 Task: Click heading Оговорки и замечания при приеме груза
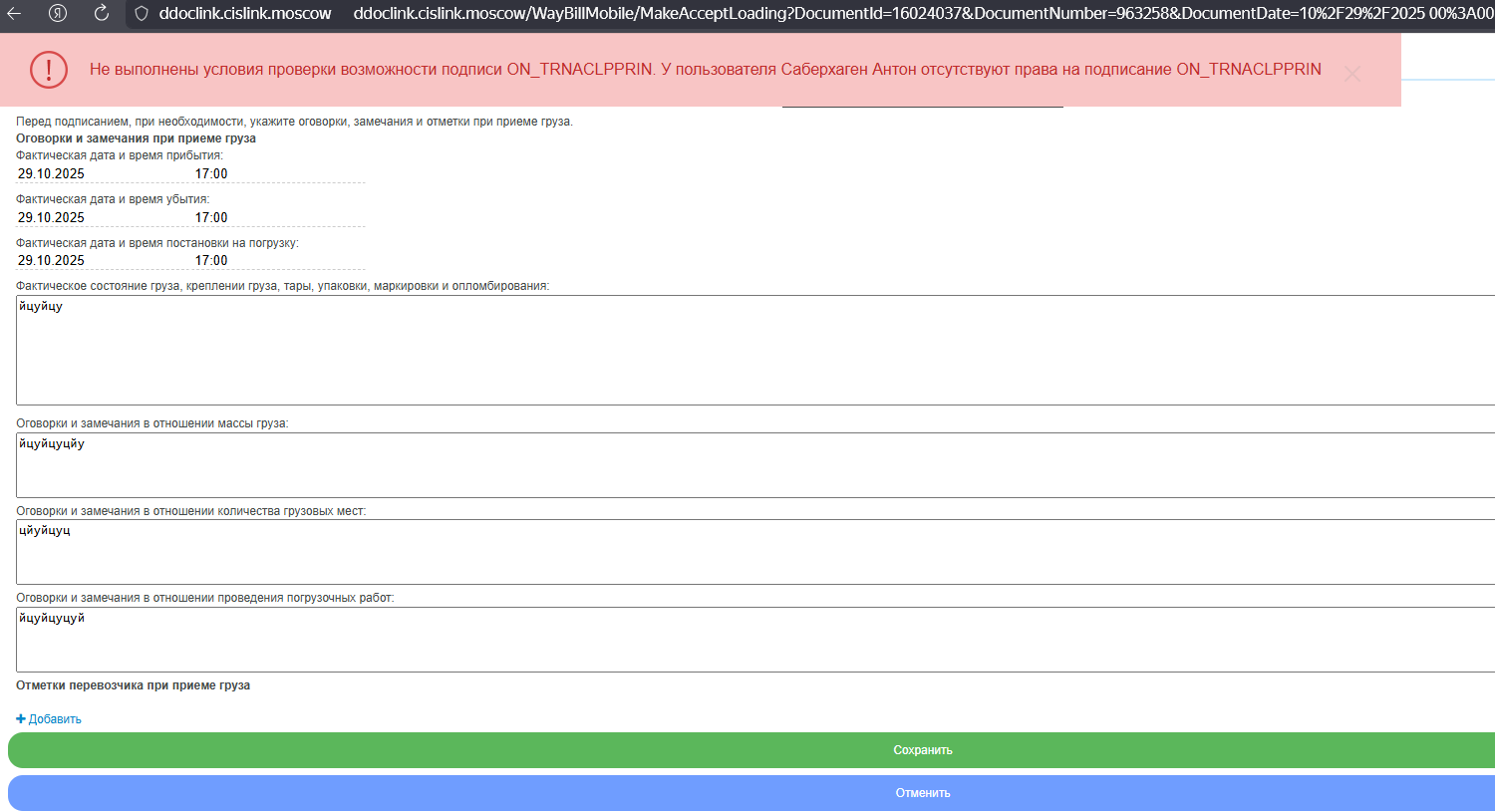click(x=136, y=138)
